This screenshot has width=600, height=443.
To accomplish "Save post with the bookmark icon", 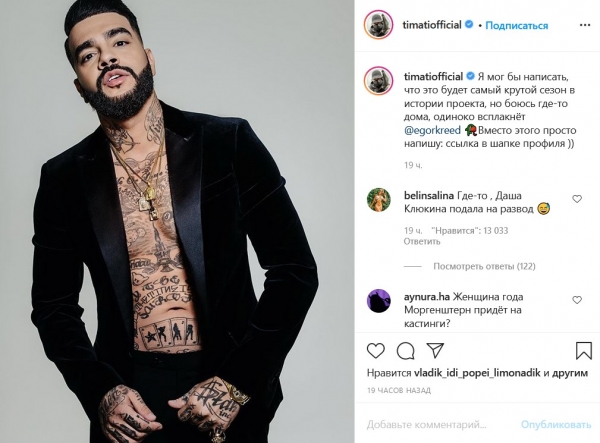I will coord(584,350).
